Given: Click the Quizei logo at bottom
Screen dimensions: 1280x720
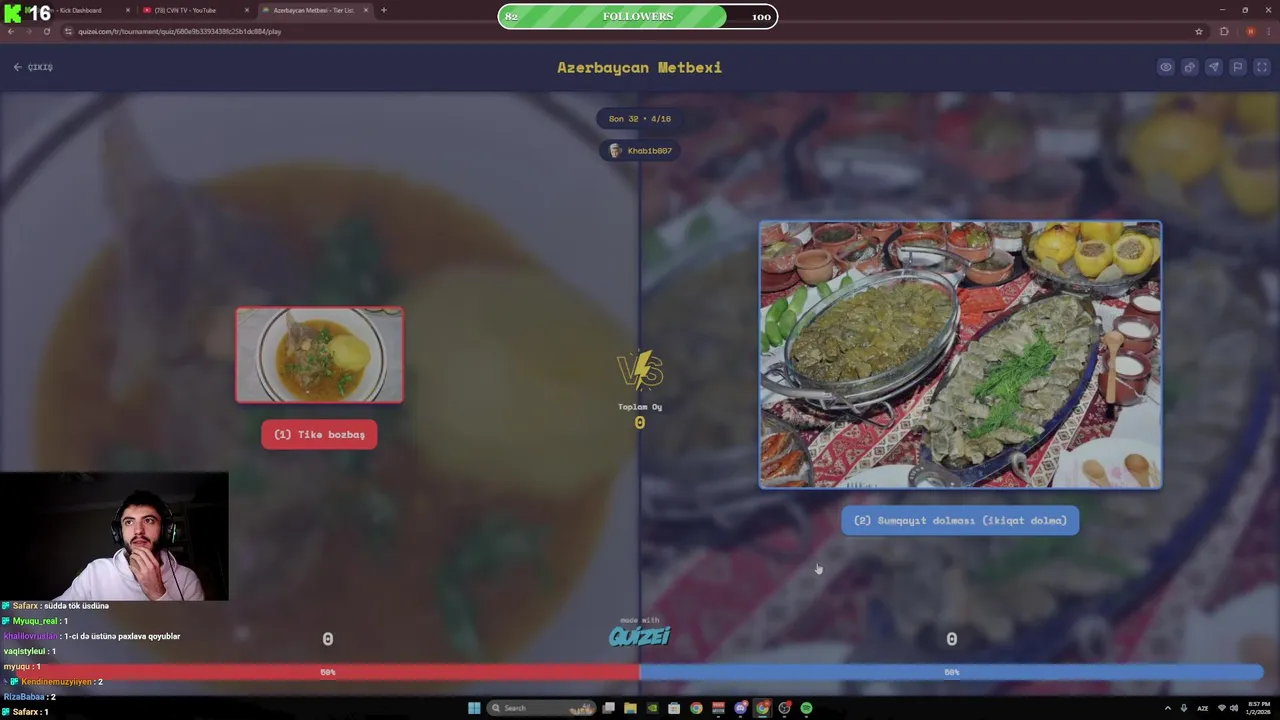Looking at the screenshot, I should [x=640, y=634].
